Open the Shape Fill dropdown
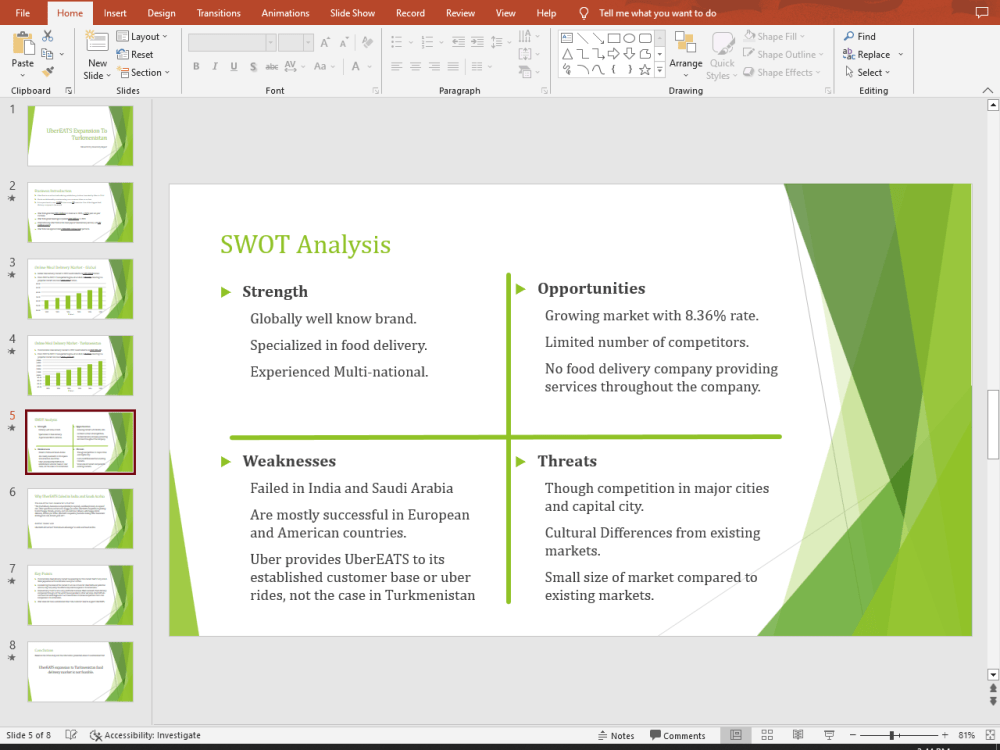The width and height of the screenshot is (1000, 750). pos(774,36)
